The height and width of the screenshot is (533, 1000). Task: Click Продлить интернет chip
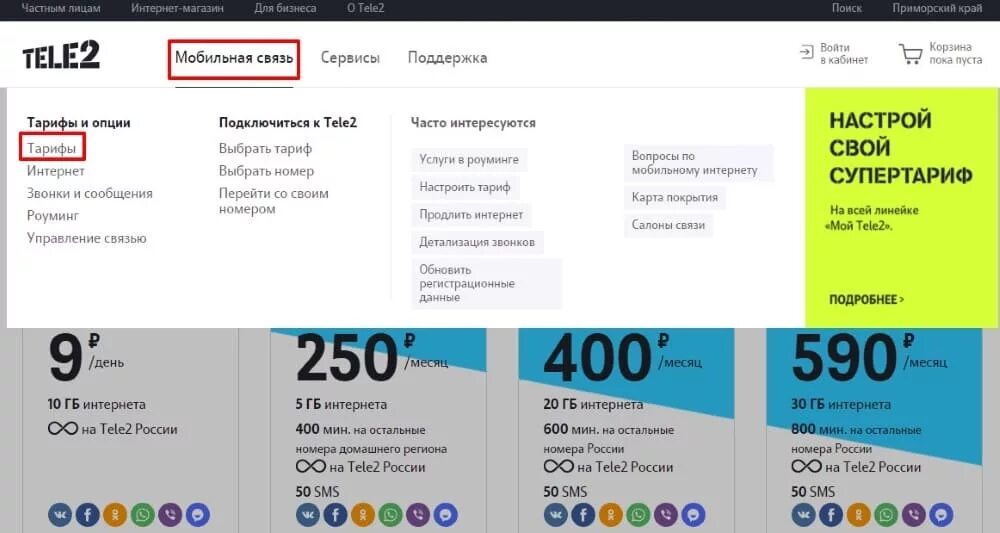click(x=471, y=214)
